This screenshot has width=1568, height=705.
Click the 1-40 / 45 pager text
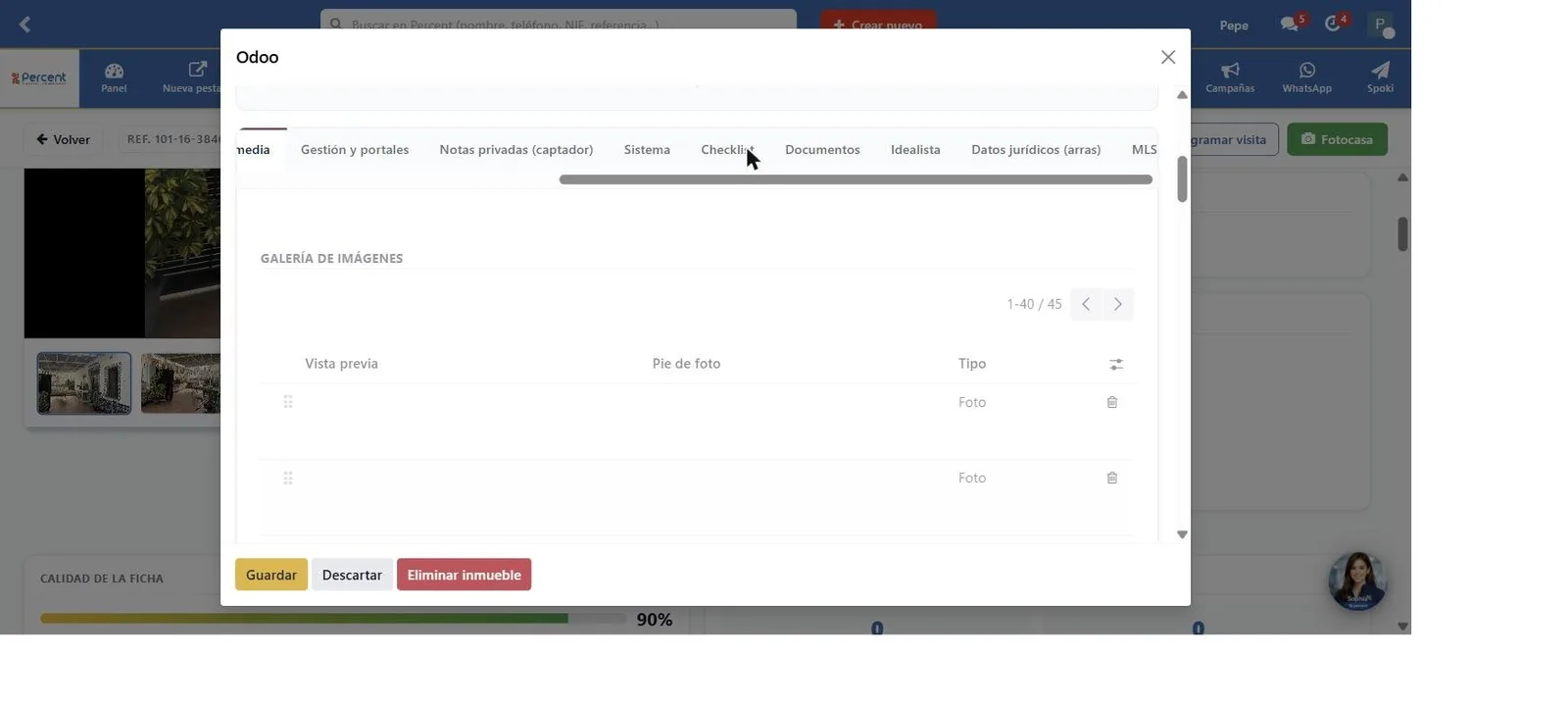pos(1034,304)
